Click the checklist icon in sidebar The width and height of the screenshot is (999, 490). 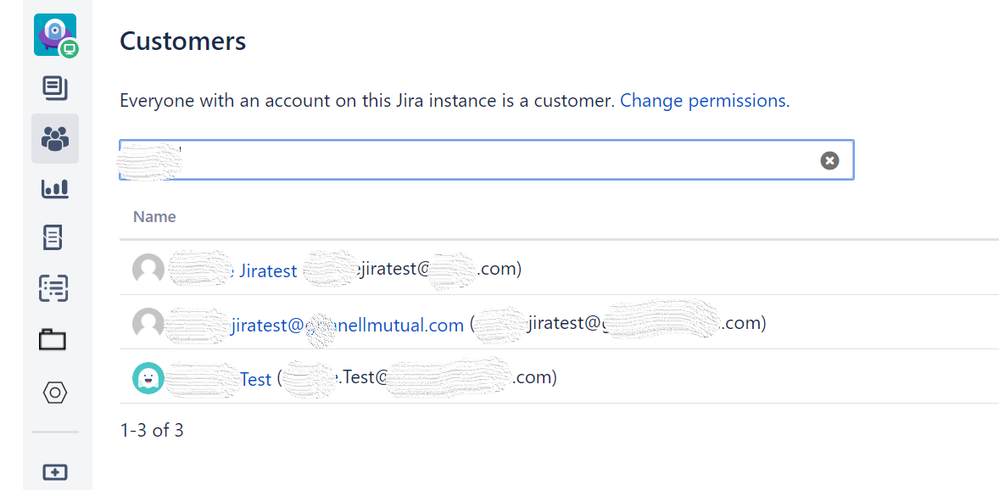55,289
